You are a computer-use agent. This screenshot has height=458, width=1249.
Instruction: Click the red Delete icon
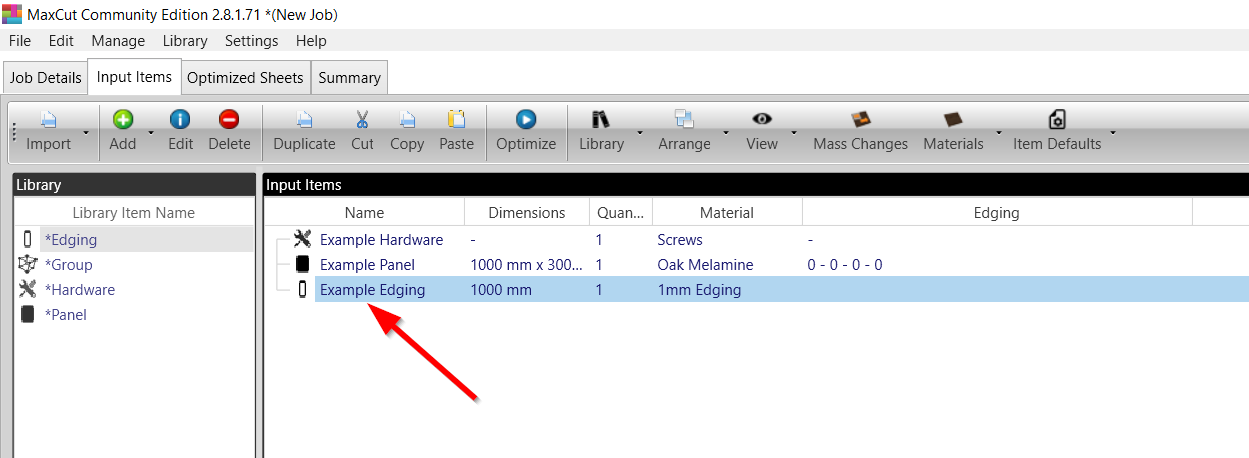tap(229, 120)
